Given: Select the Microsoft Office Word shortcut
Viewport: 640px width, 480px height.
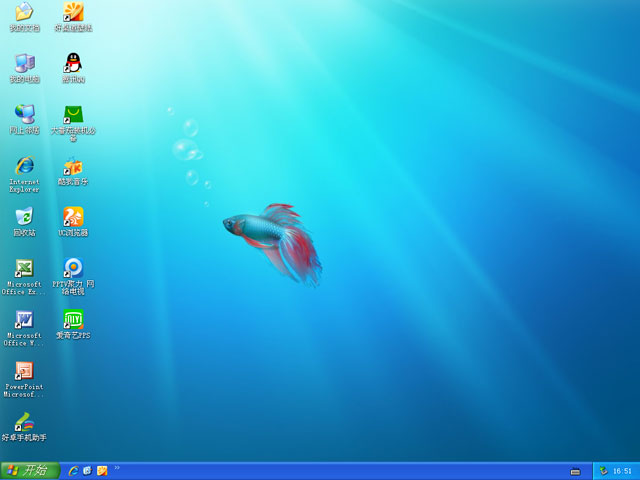Looking at the screenshot, I should (24, 320).
